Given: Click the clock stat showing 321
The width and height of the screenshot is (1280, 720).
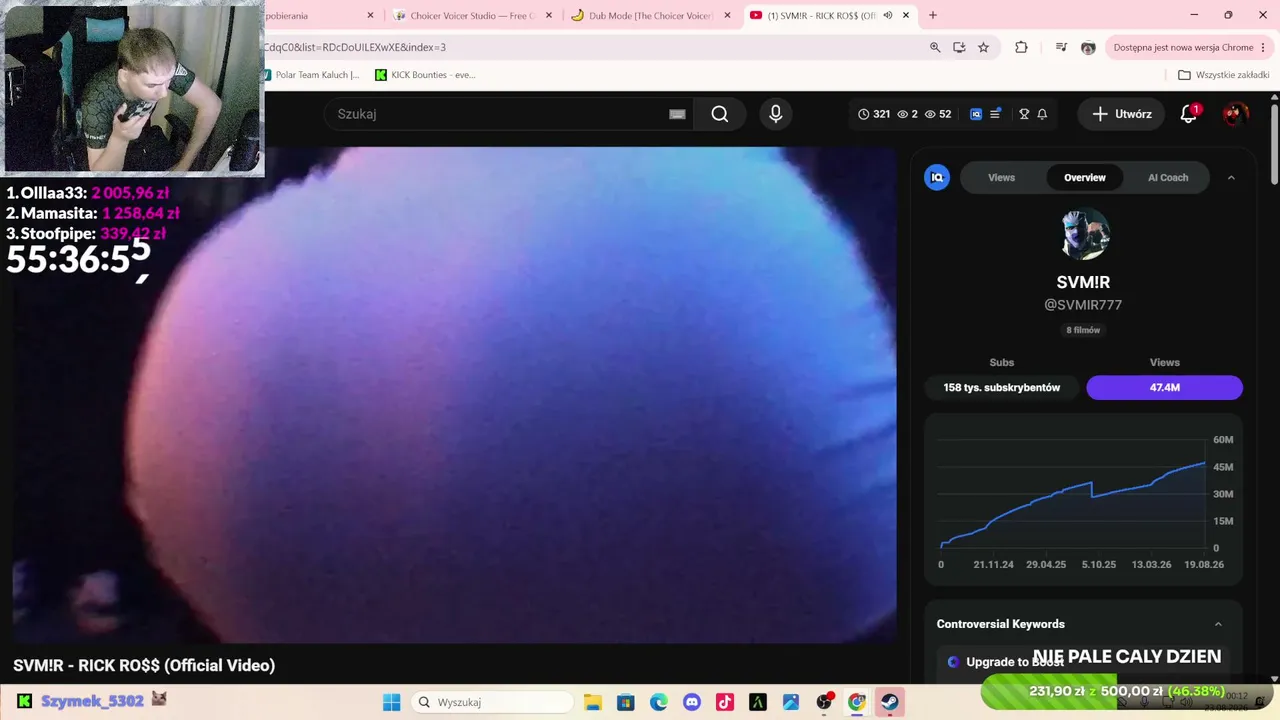Looking at the screenshot, I should tap(874, 114).
